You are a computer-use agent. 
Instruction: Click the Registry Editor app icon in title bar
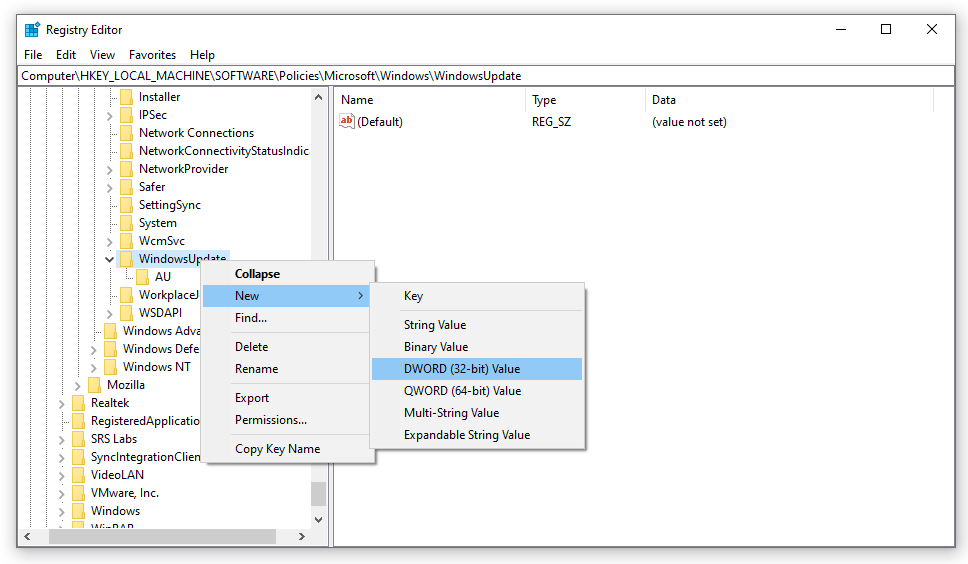[32, 30]
